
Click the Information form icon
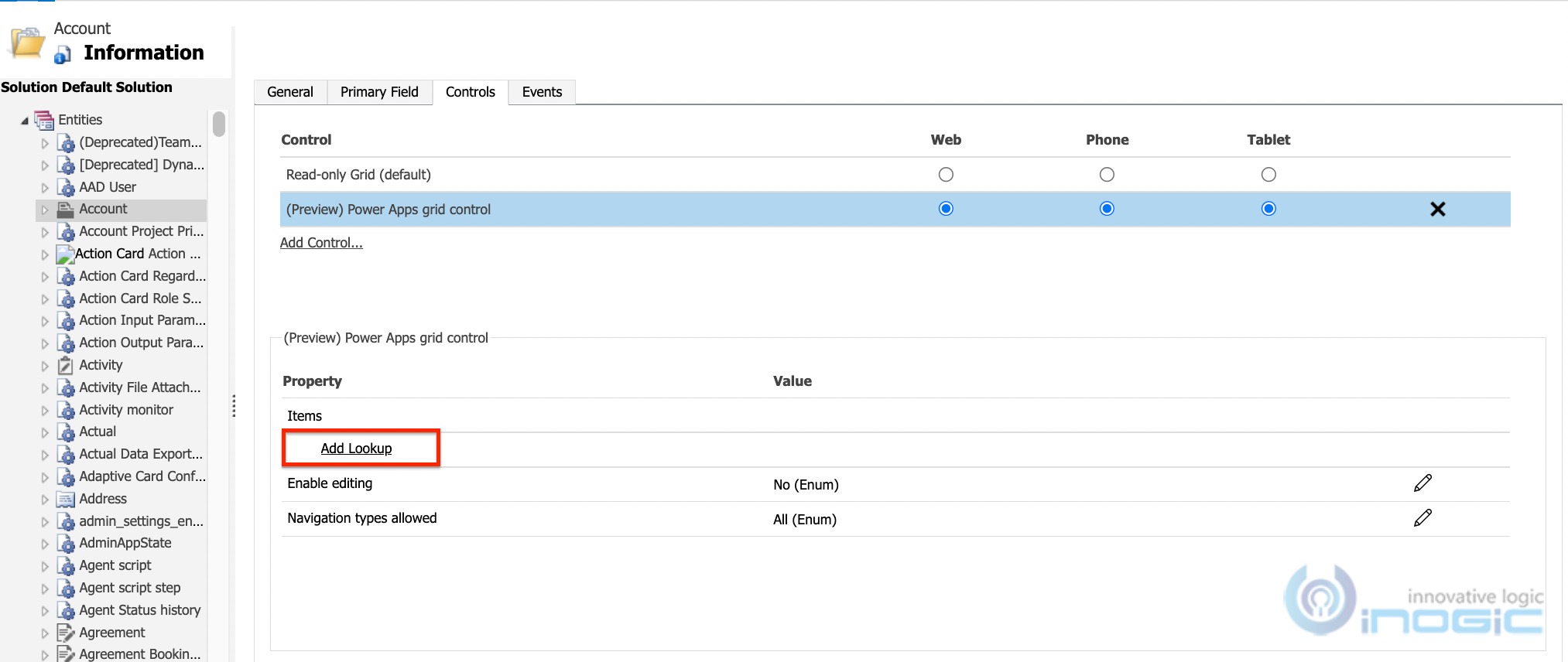pyautogui.click(x=63, y=54)
